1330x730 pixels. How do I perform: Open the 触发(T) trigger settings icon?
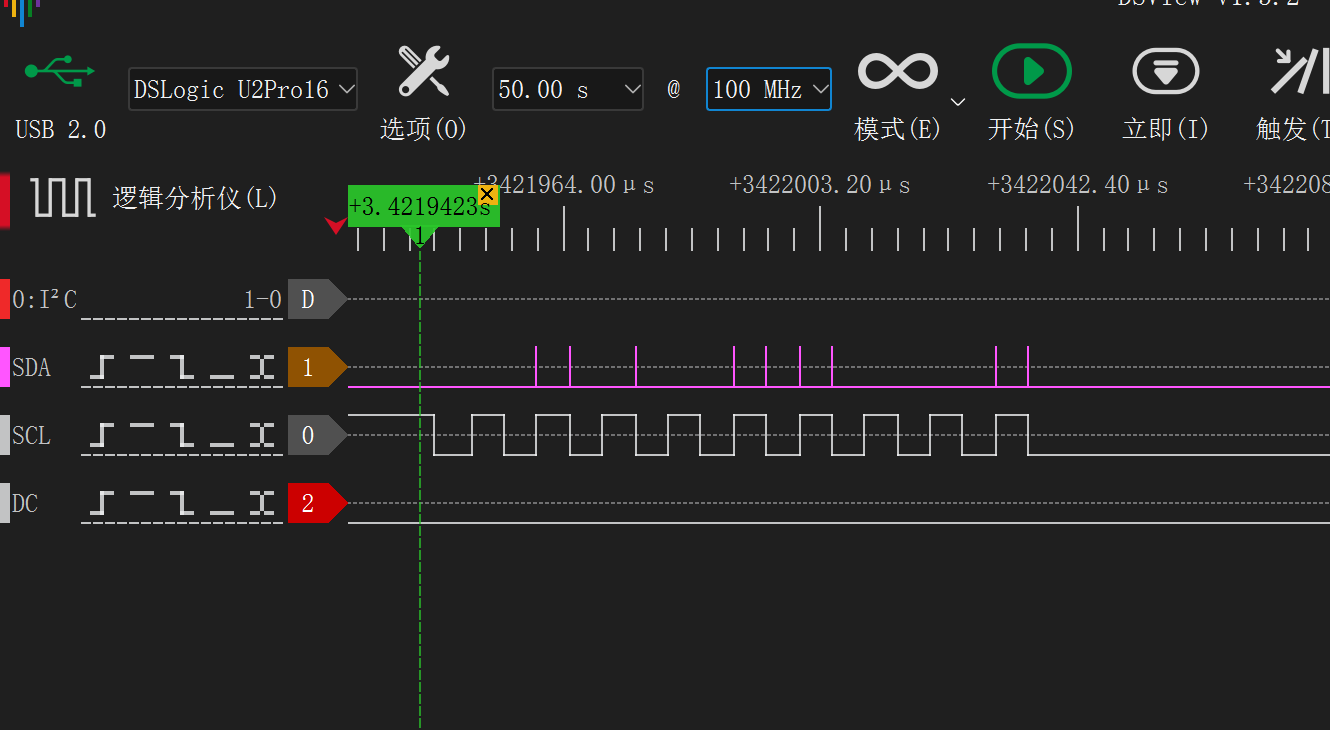(1299, 71)
